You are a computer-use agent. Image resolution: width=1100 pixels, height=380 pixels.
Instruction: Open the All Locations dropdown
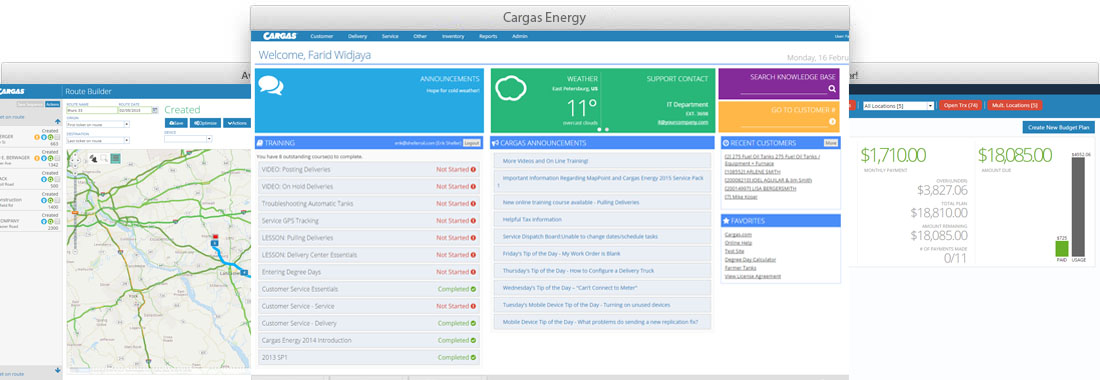899,106
